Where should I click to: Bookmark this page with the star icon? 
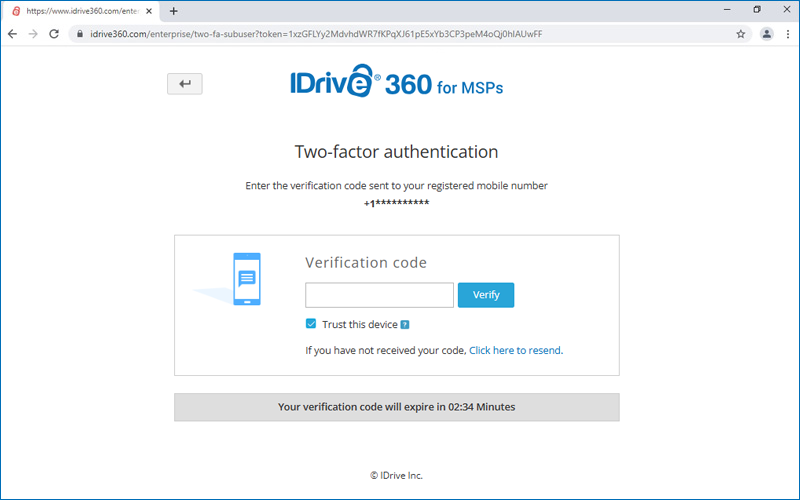[741, 34]
